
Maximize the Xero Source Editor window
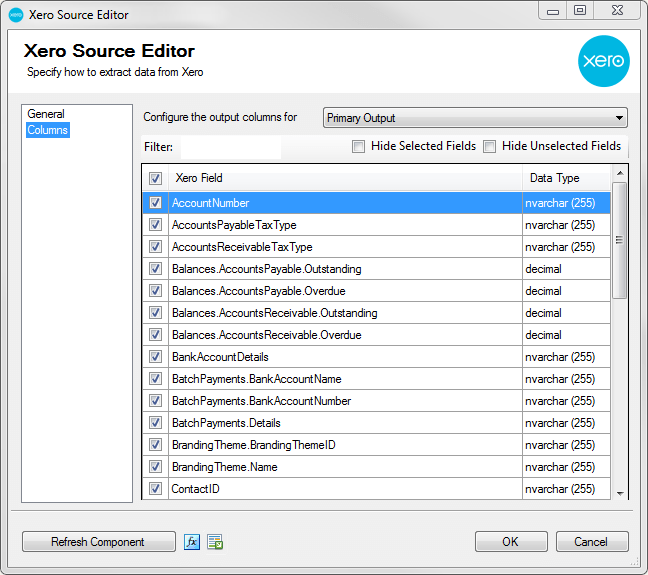pos(580,10)
